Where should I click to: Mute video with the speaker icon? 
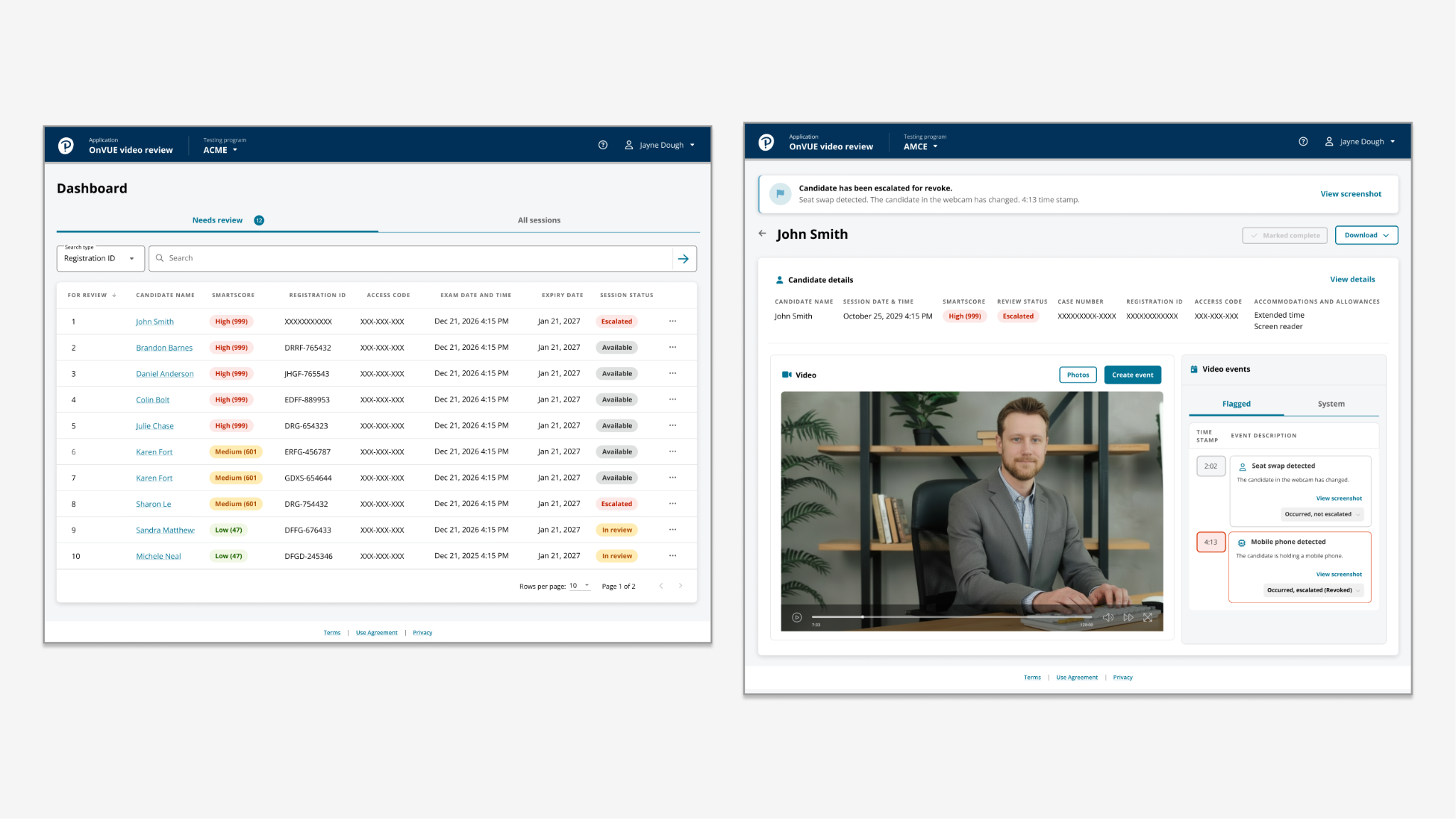tap(1108, 617)
